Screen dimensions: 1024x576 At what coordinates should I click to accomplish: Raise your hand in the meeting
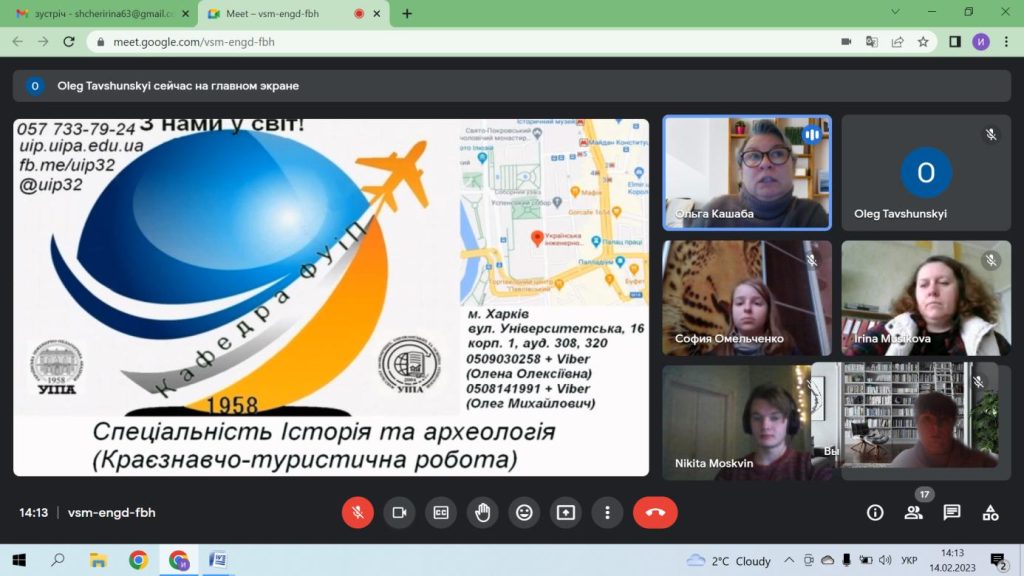pyautogui.click(x=483, y=513)
